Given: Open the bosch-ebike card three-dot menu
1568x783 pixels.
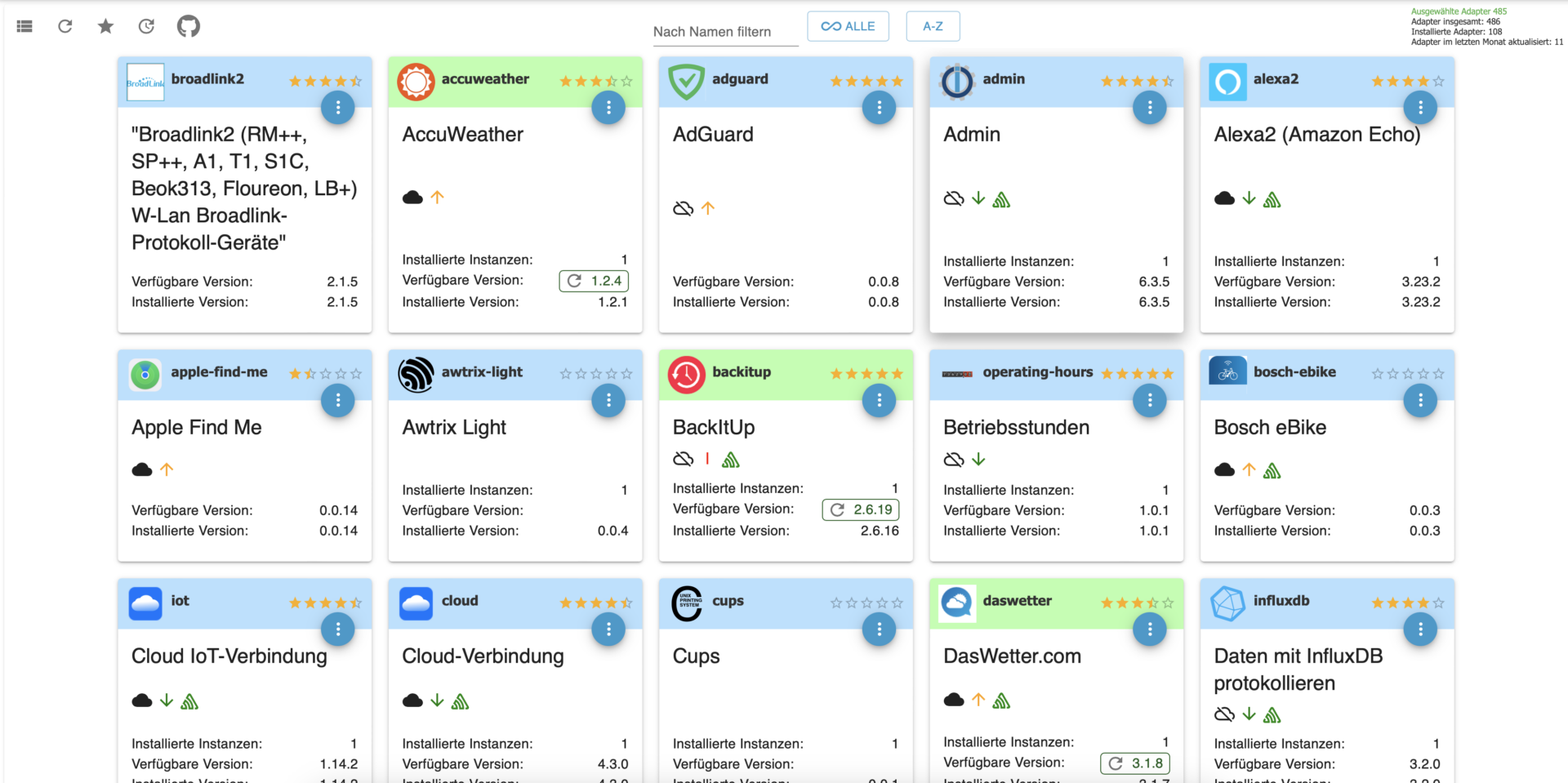Looking at the screenshot, I should coord(1420,400).
